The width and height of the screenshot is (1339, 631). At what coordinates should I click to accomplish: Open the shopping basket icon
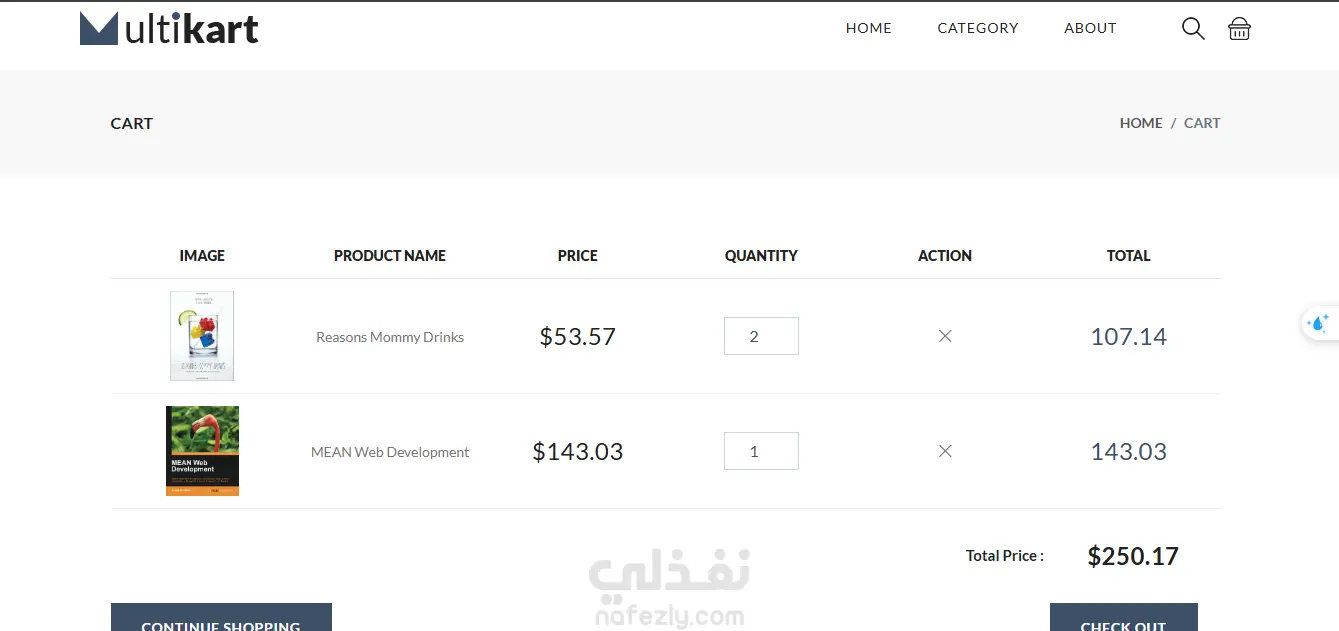1239,28
